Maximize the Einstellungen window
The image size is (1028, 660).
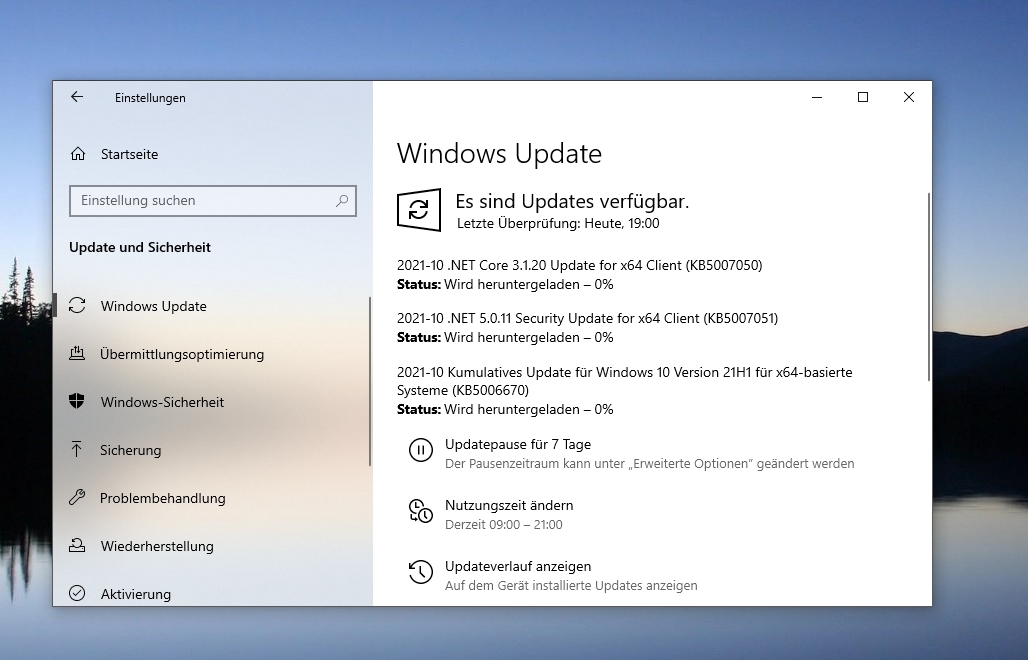point(863,97)
